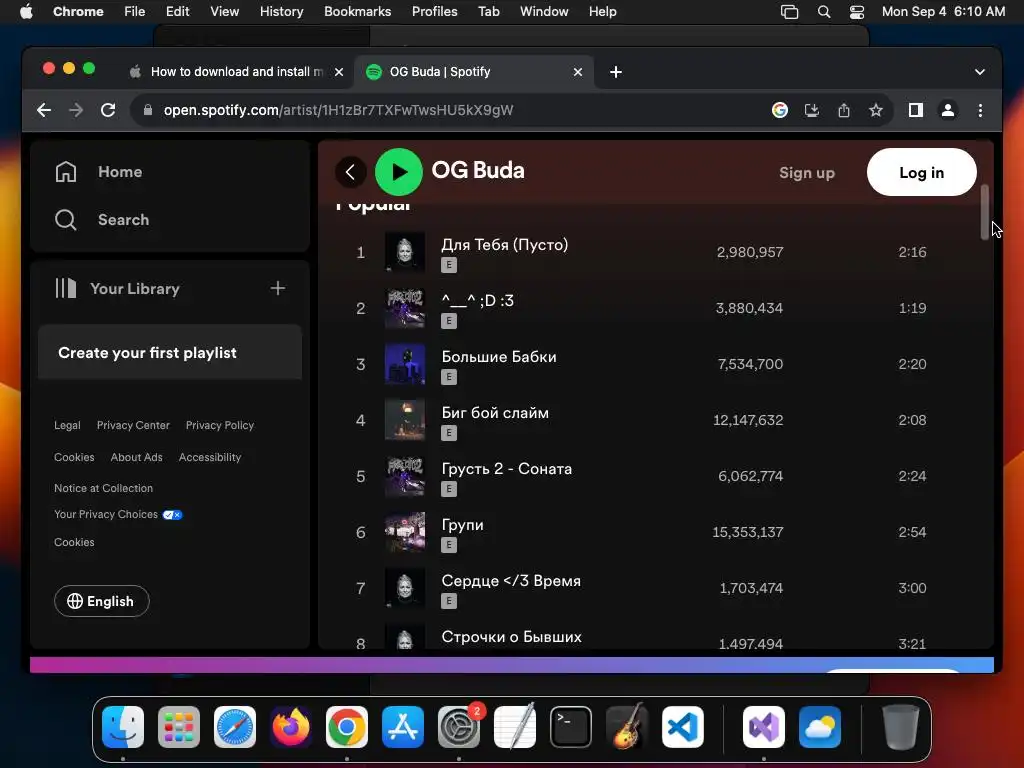Go back with Spotify back chevron button
Viewport: 1024px width, 768px height.
click(x=351, y=172)
